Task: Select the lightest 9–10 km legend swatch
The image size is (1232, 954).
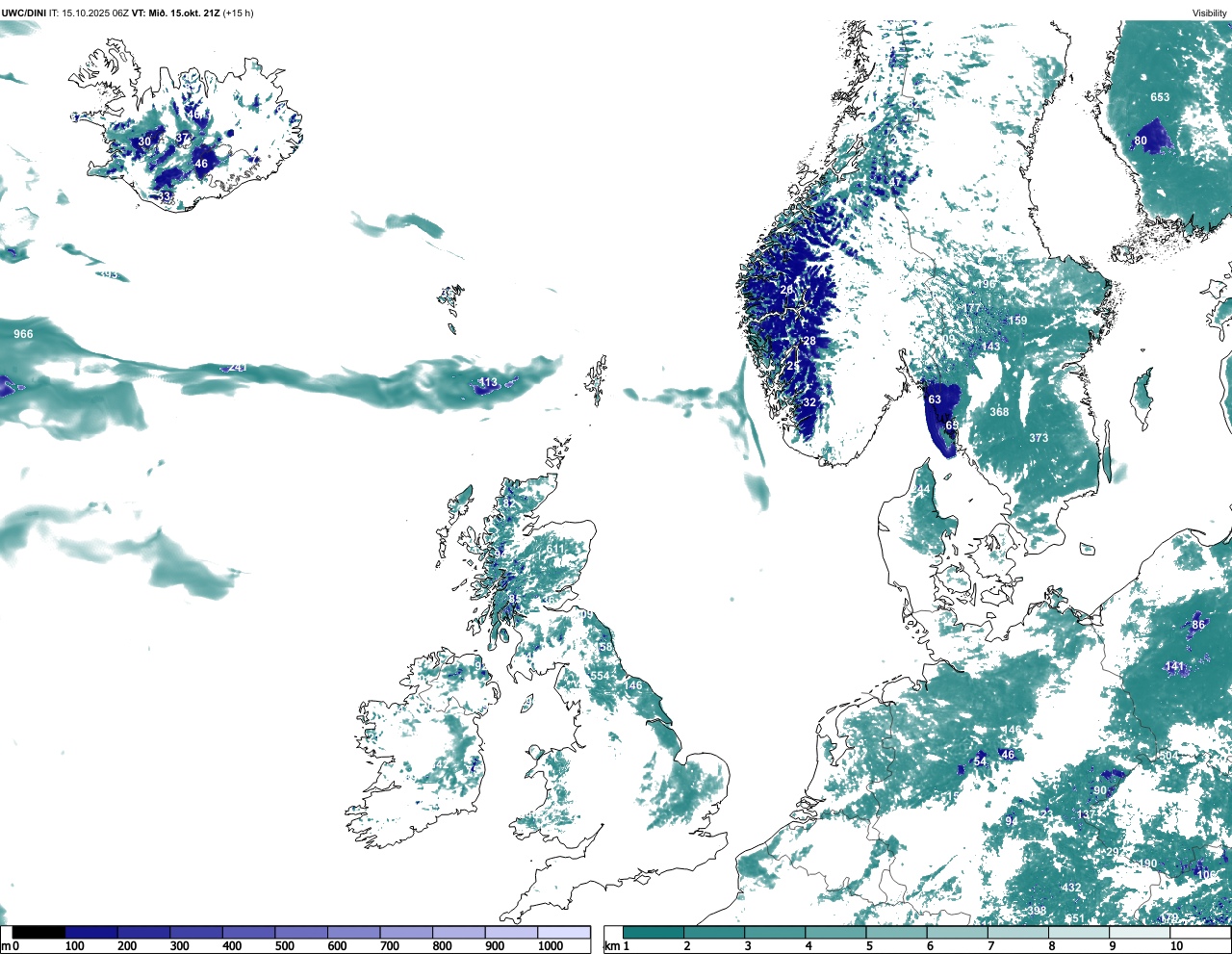Action: pyautogui.click(x=1141, y=932)
